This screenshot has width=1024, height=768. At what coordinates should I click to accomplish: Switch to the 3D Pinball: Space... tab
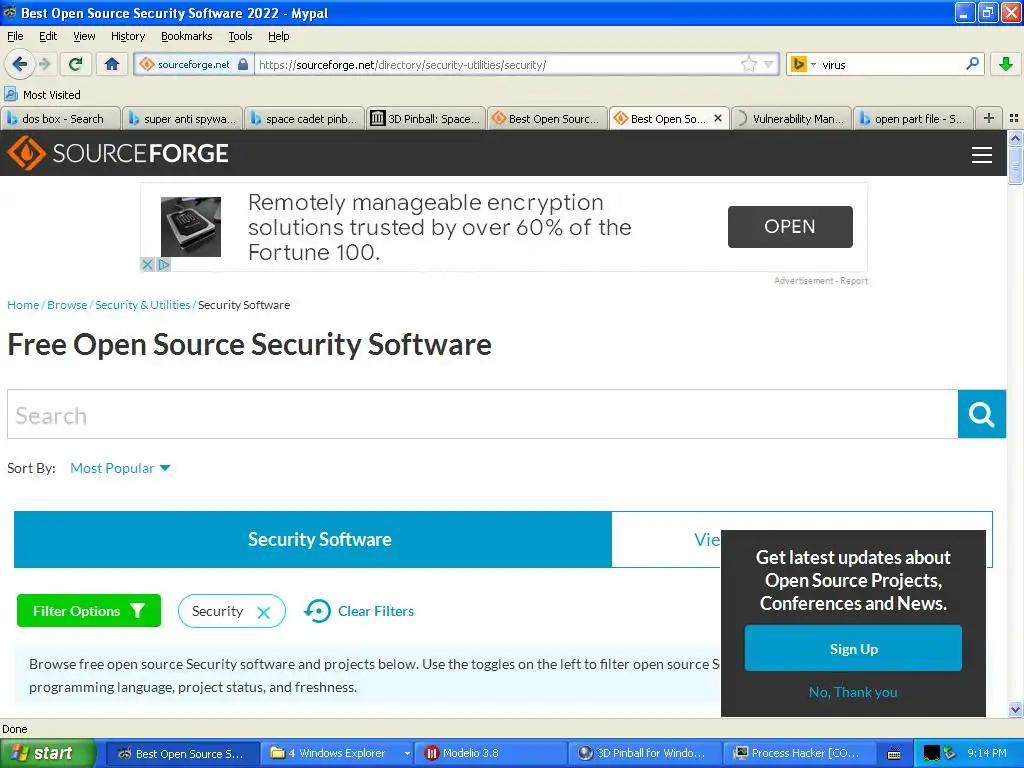[426, 118]
